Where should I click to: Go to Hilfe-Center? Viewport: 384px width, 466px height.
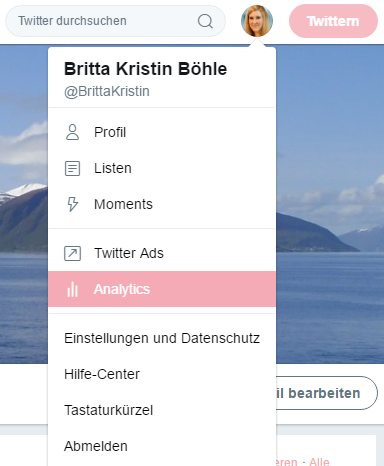162,374
